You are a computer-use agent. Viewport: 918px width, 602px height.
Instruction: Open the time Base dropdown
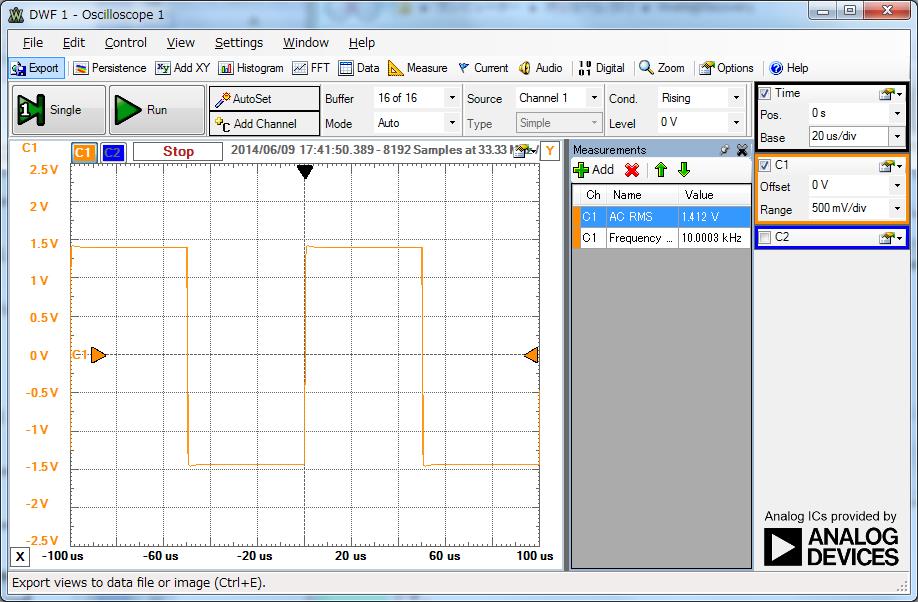[897, 136]
